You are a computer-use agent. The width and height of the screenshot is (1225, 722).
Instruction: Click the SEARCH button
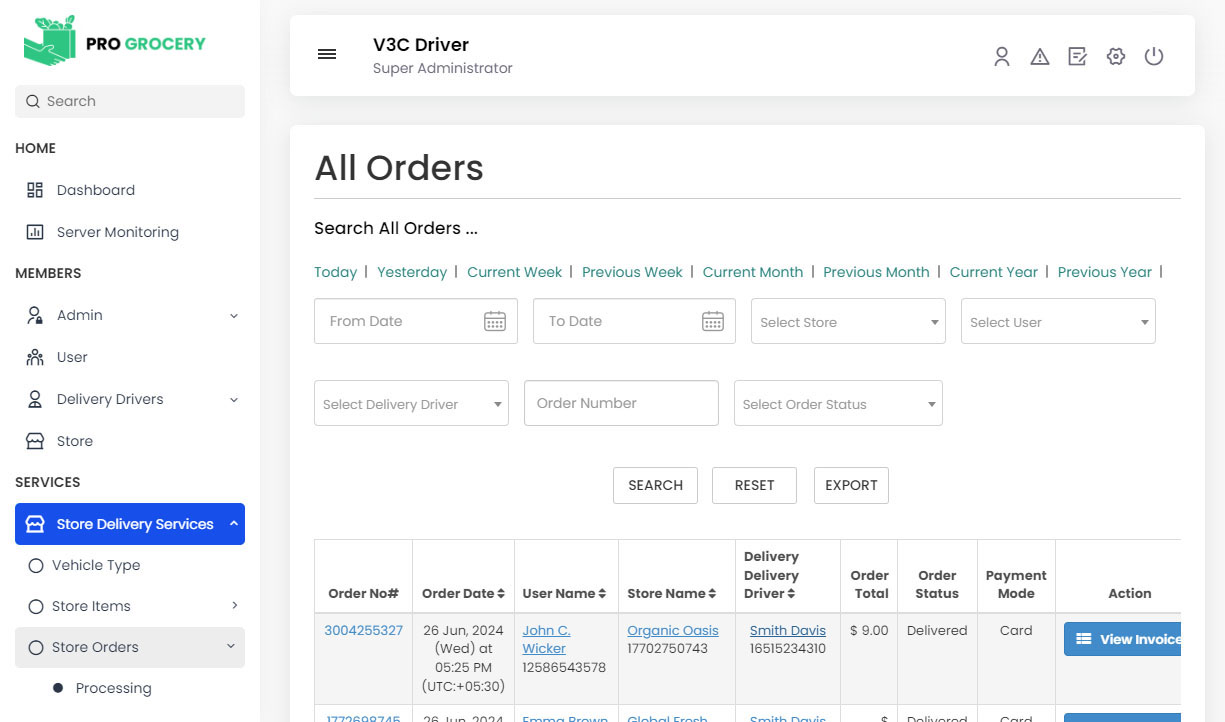[x=655, y=485]
